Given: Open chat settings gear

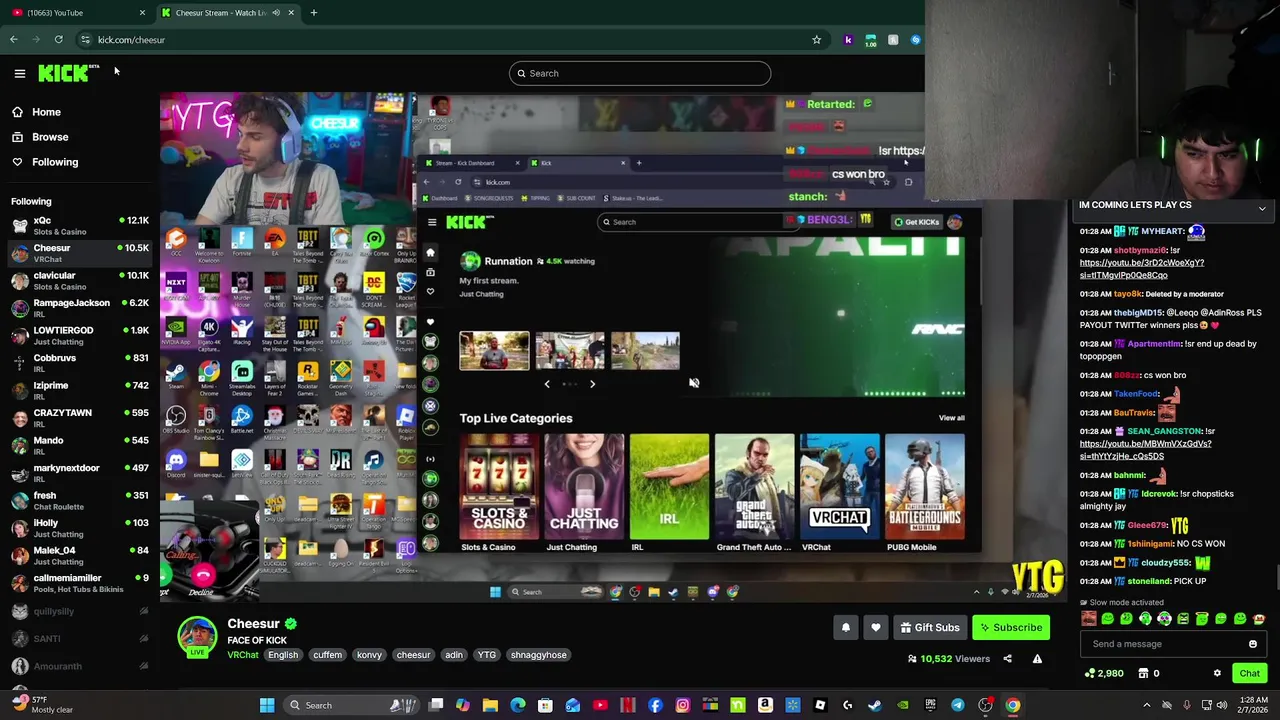Looking at the screenshot, I should coord(1217,673).
